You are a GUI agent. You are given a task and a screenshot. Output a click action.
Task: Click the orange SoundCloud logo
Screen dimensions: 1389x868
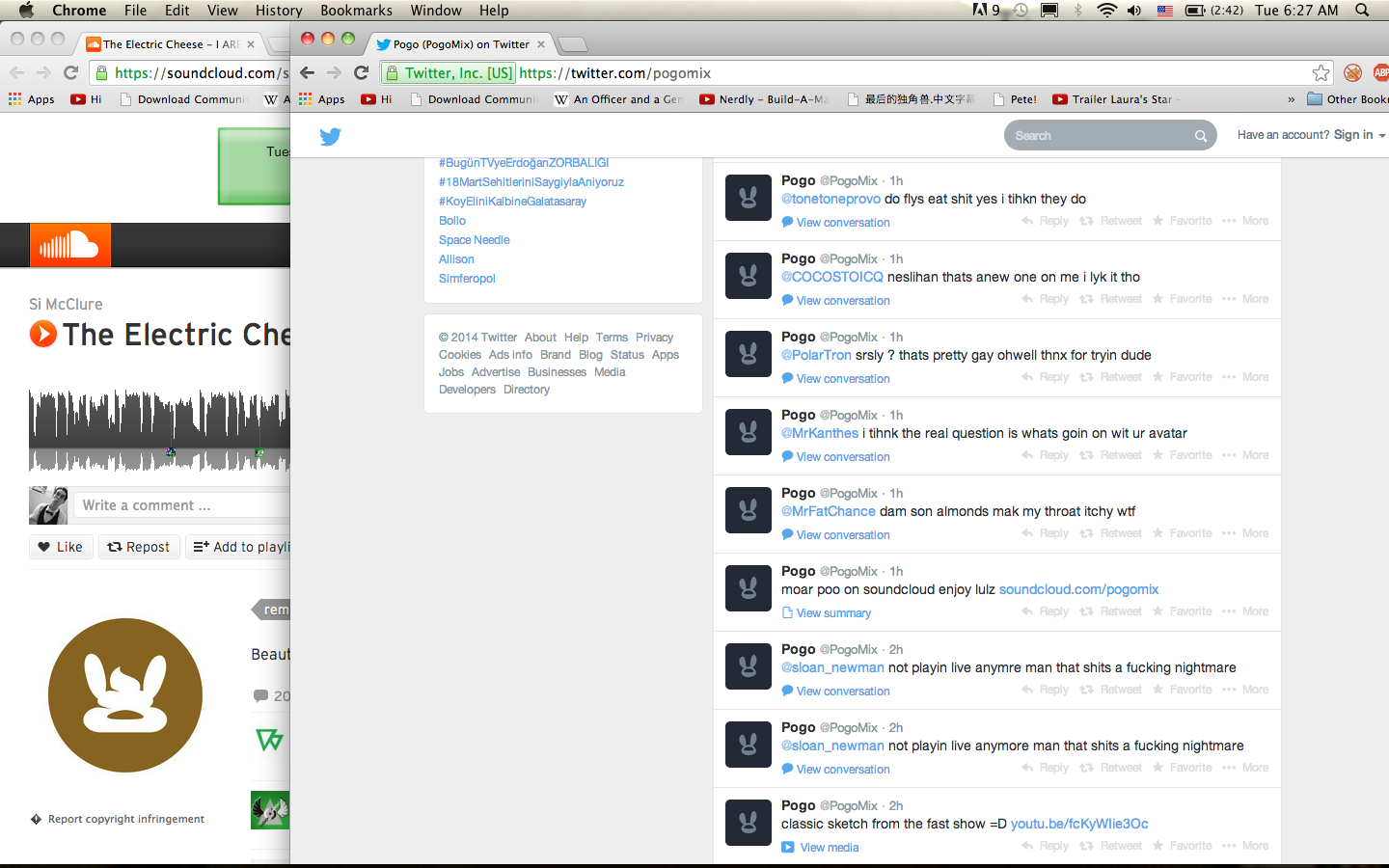(x=69, y=246)
